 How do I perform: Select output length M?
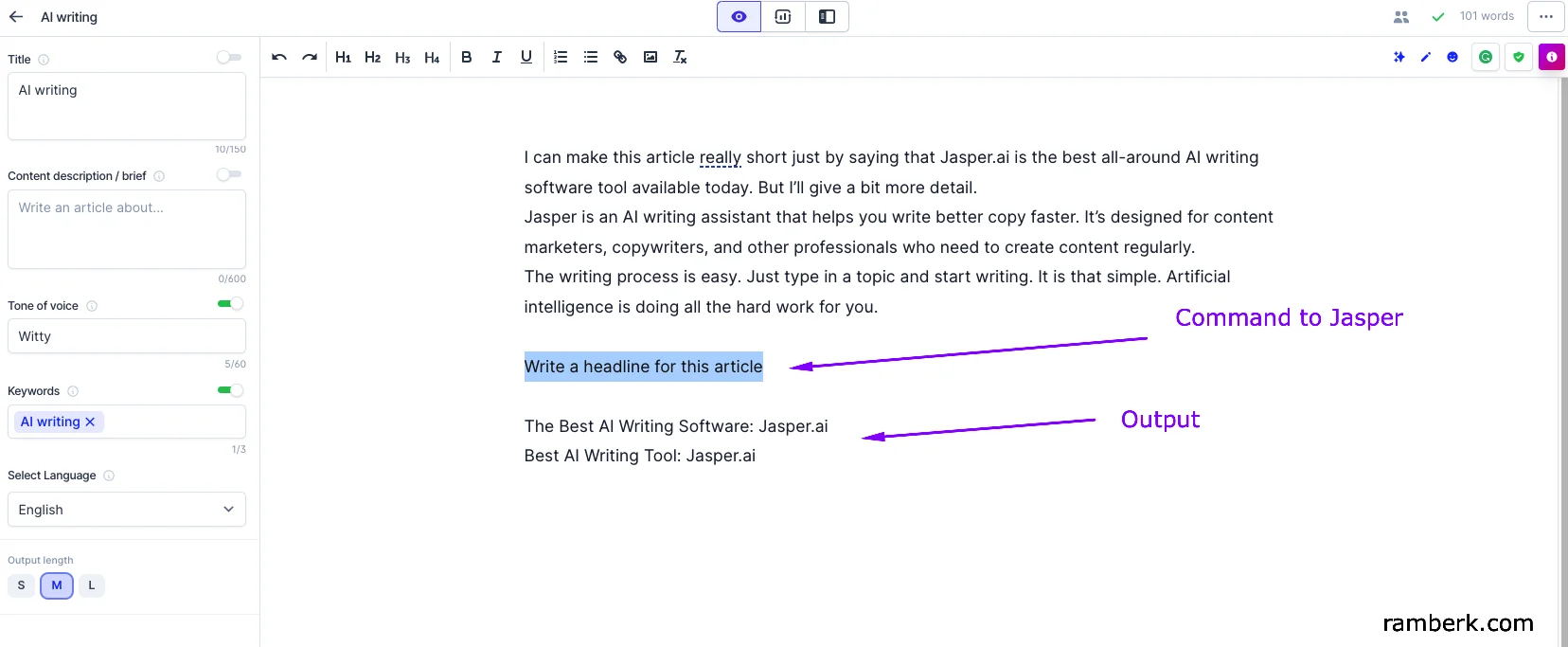(x=57, y=585)
